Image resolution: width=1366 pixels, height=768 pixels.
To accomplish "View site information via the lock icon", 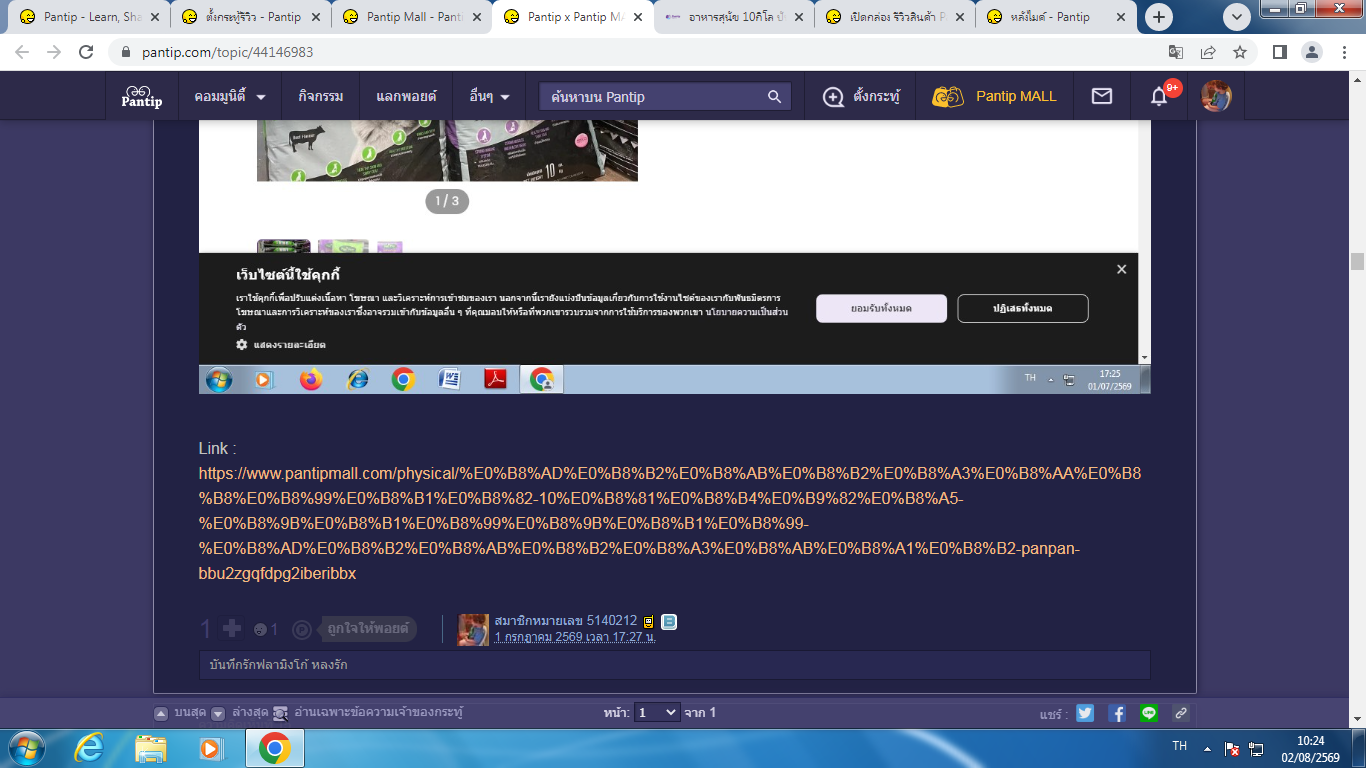I will [x=126, y=52].
